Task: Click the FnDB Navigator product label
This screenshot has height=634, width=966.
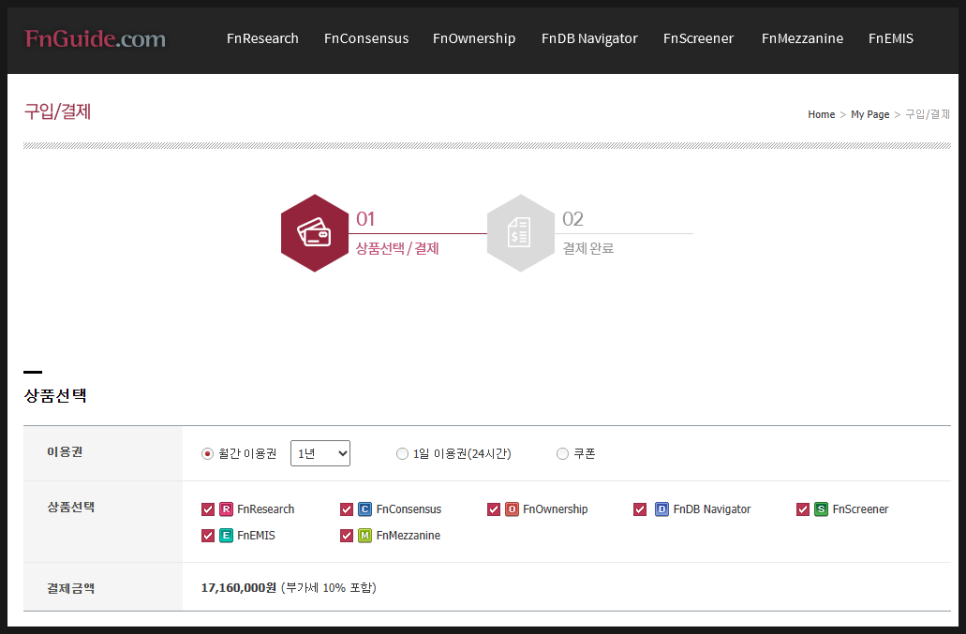Action: coord(712,510)
